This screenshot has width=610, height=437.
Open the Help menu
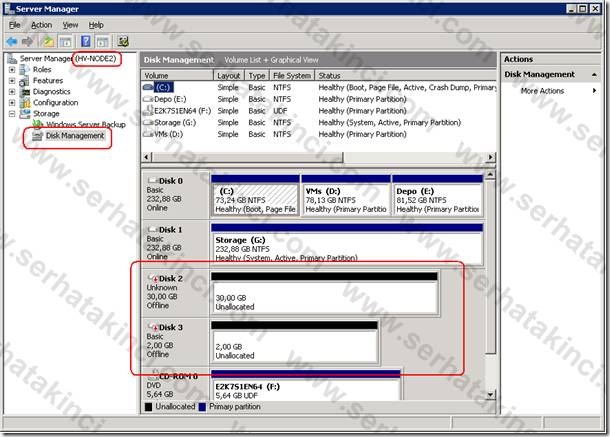click(96, 25)
